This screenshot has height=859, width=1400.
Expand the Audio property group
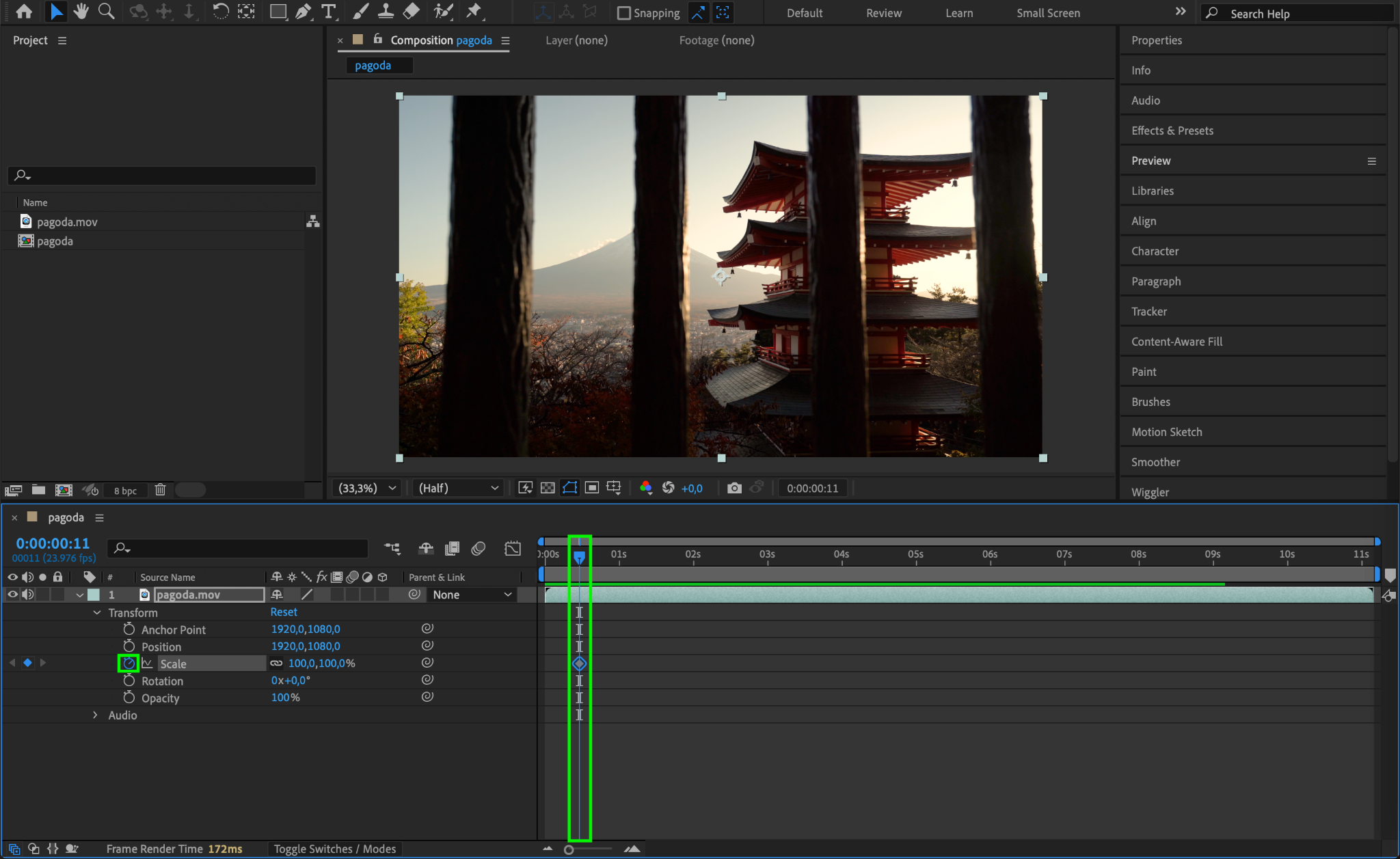coord(95,715)
